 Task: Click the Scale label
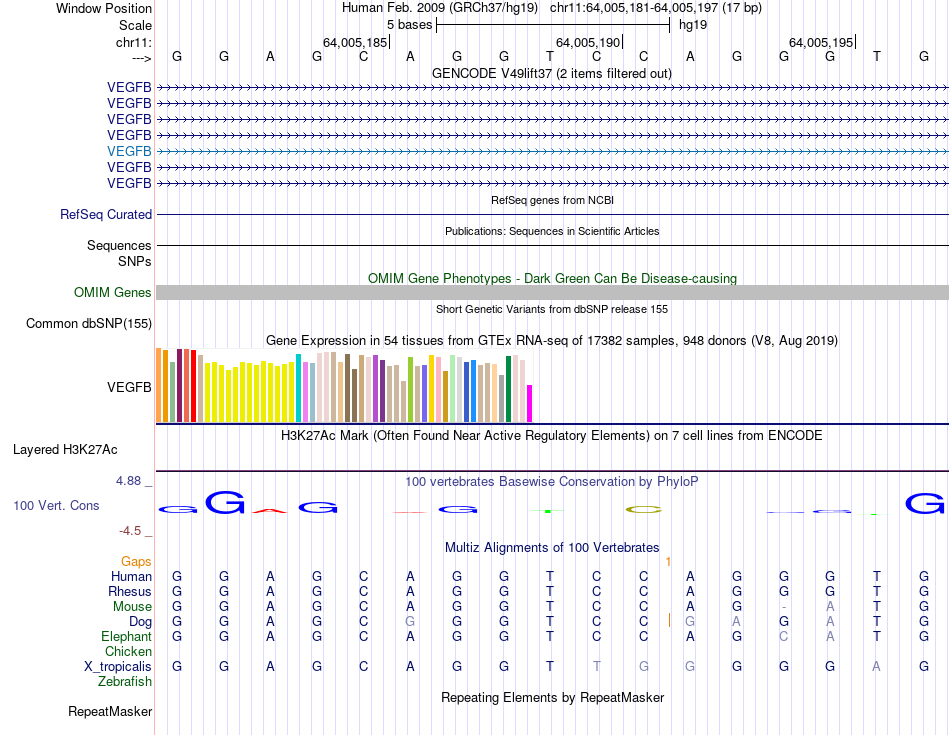(x=135, y=25)
